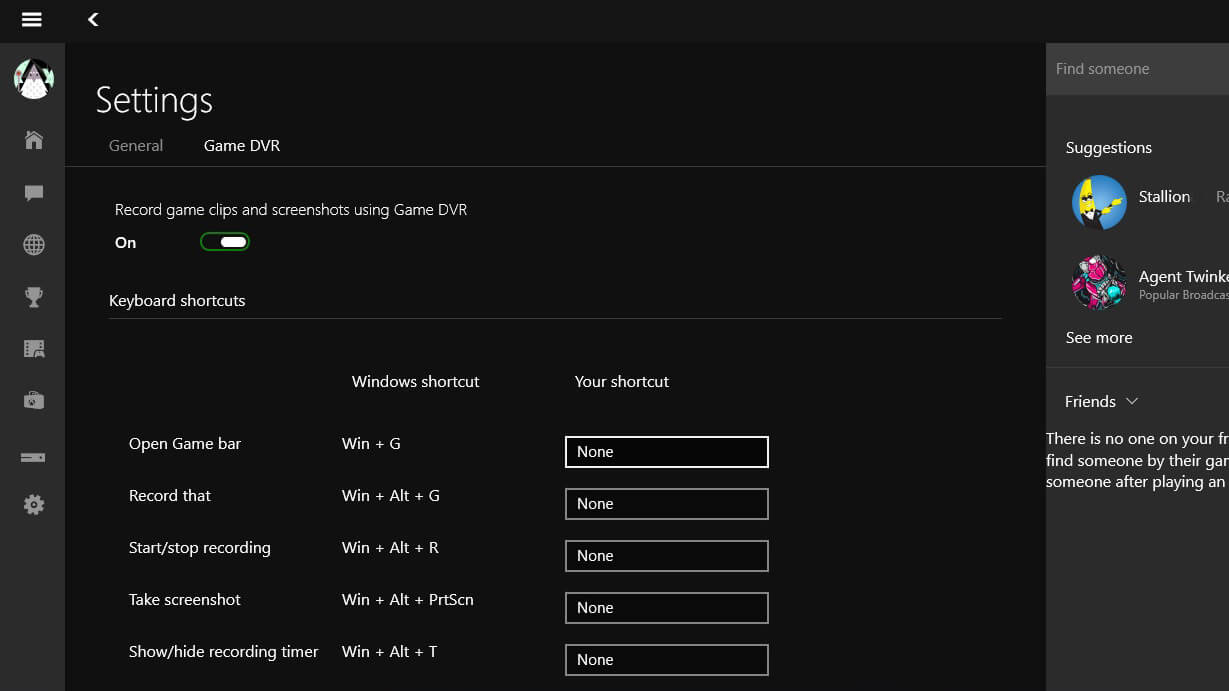Open the globe Activity feed icon

tap(33, 245)
